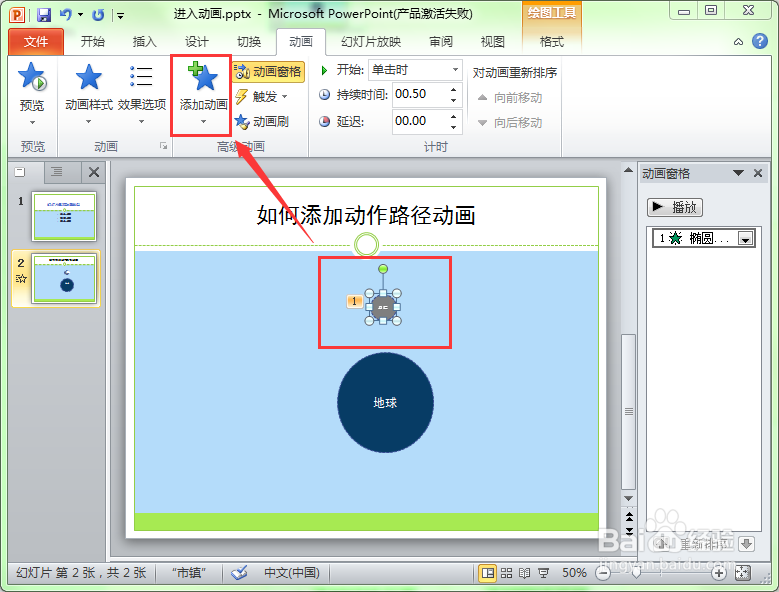The width and height of the screenshot is (779, 592).
Task: Open the Customize Quick Access Toolbar arrow
Action: click(120, 16)
